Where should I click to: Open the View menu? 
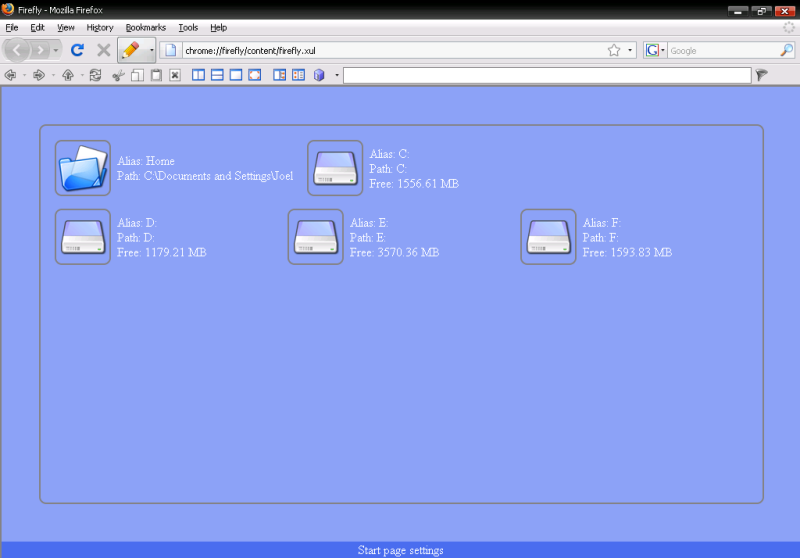point(66,28)
